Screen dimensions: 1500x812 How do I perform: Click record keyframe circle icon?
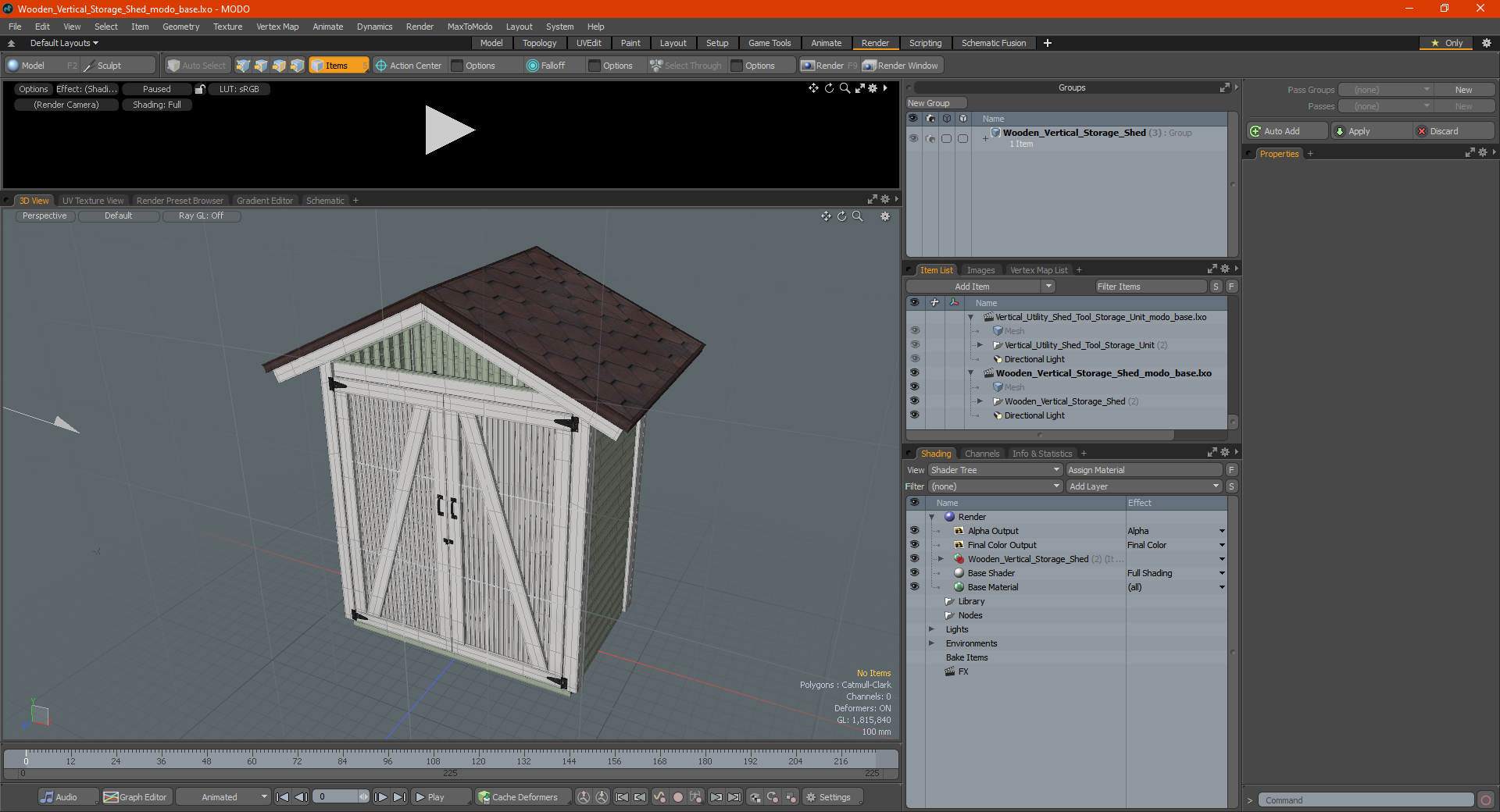(x=678, y=797)
